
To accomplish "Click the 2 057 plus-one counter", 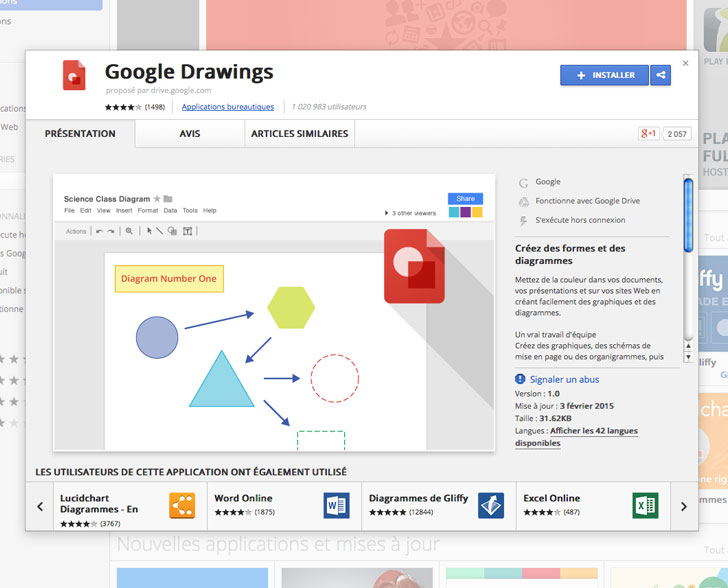I will 676,134.
